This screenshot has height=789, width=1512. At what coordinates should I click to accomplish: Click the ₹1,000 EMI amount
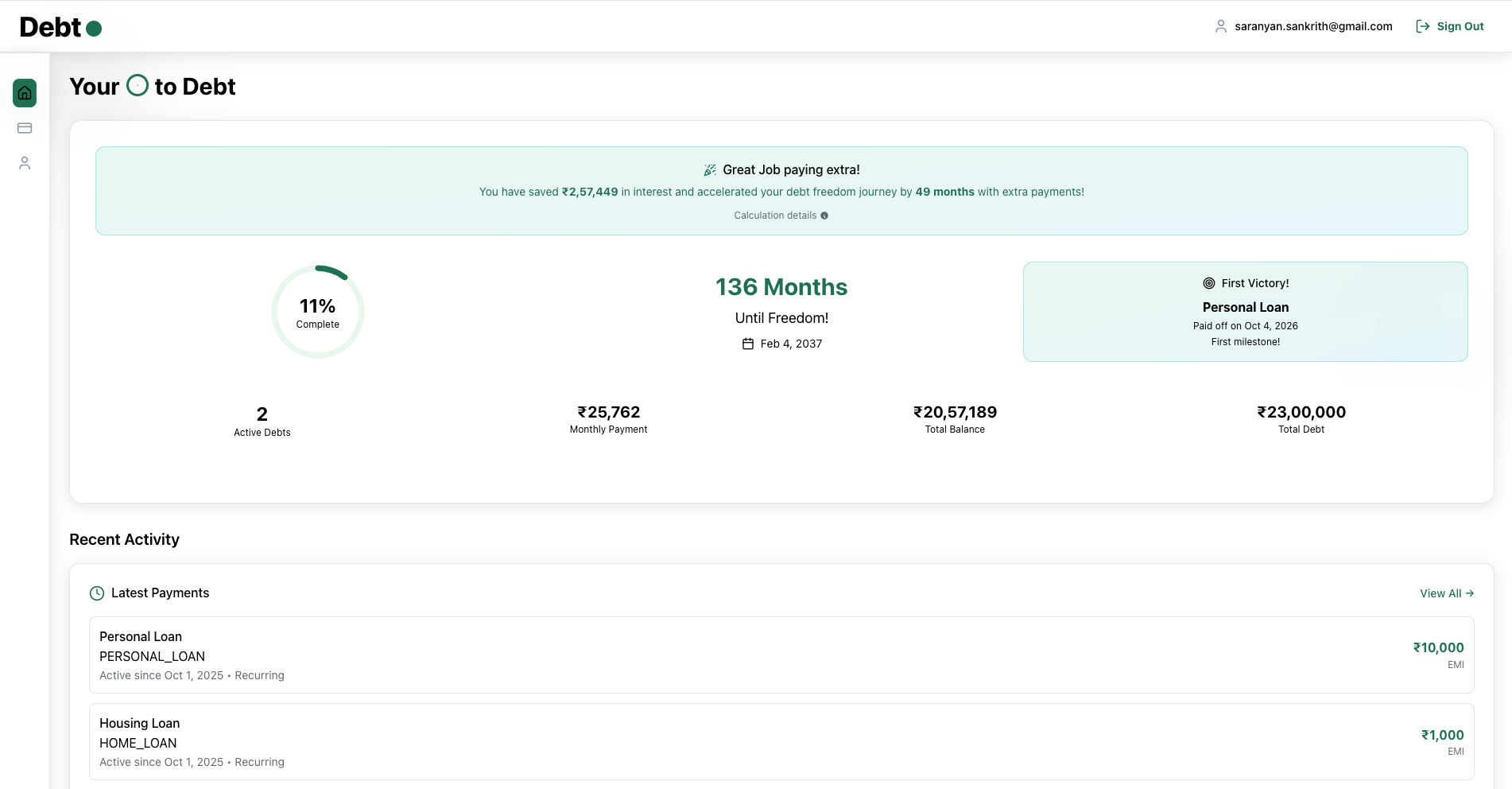point(1442,735)
